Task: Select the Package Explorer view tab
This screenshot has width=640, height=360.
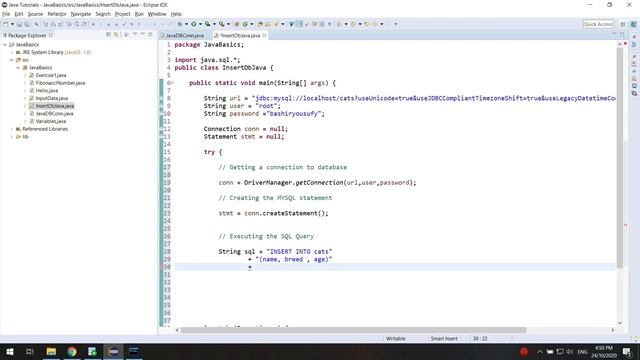Action: point(27,36)
